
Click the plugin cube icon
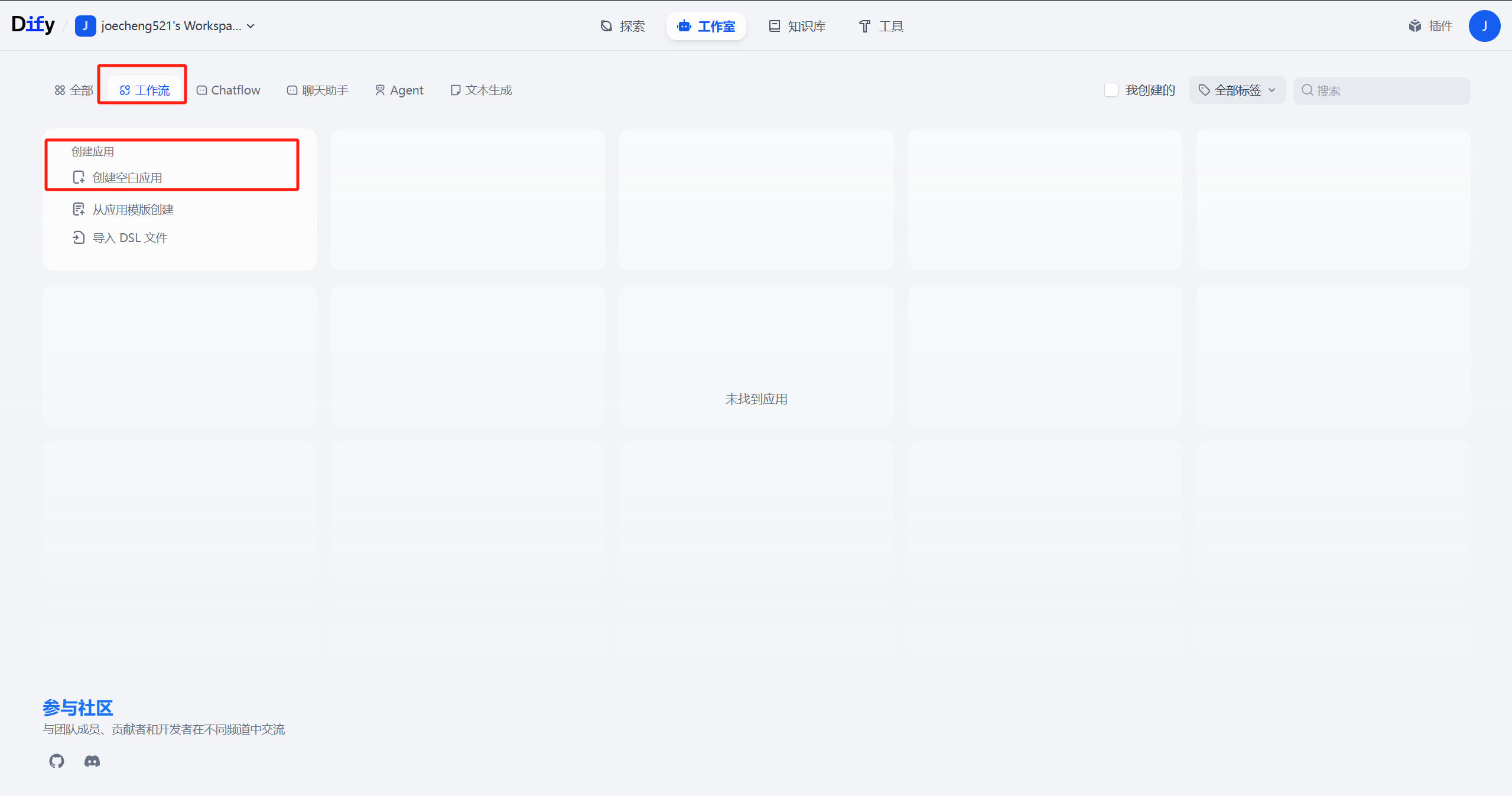(1415, 26)
